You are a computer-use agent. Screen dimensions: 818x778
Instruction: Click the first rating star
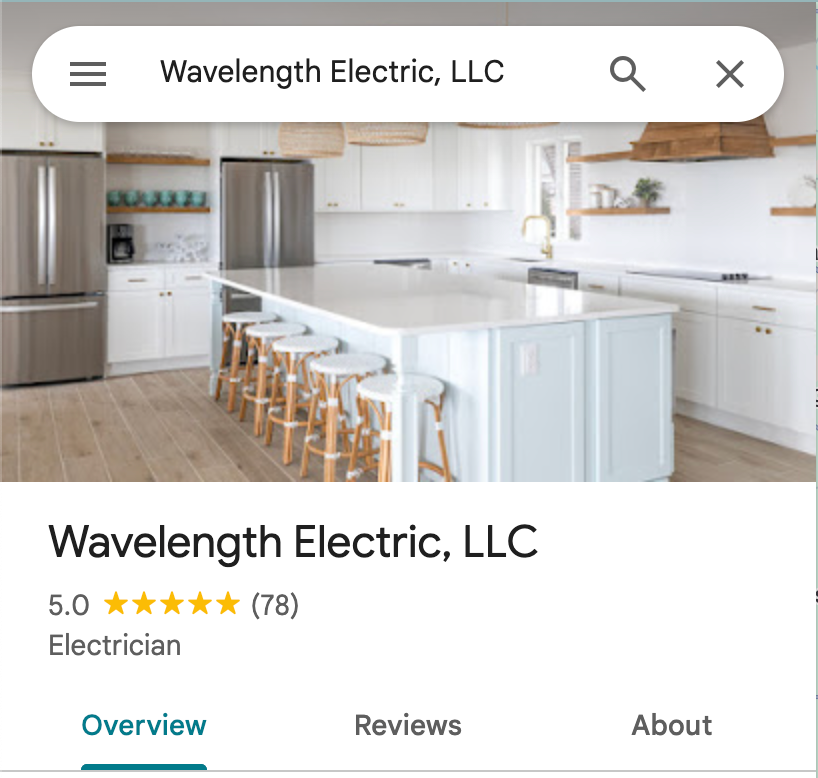point(116,604)
